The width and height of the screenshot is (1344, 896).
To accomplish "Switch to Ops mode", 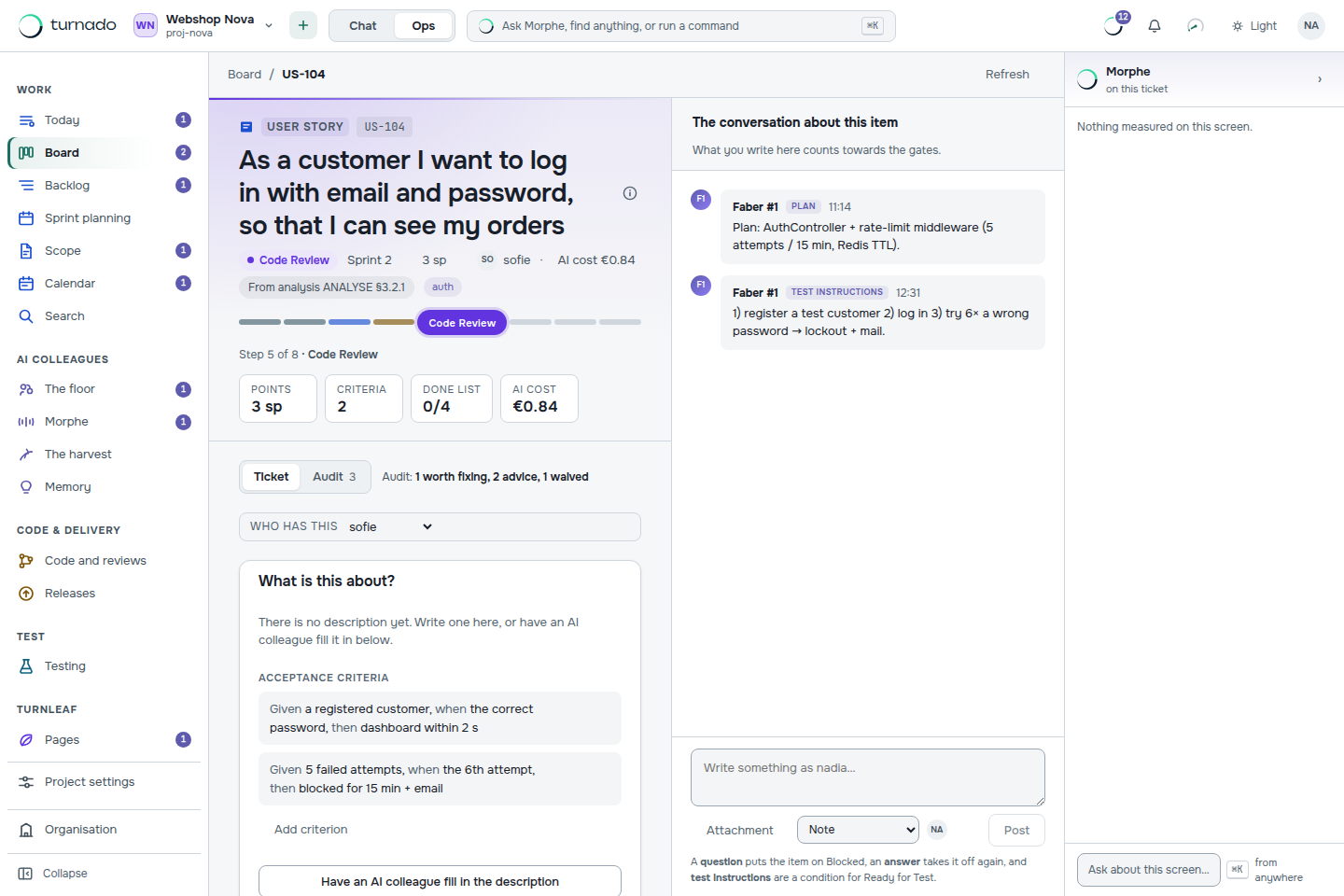I will click(x=424, y=26).
